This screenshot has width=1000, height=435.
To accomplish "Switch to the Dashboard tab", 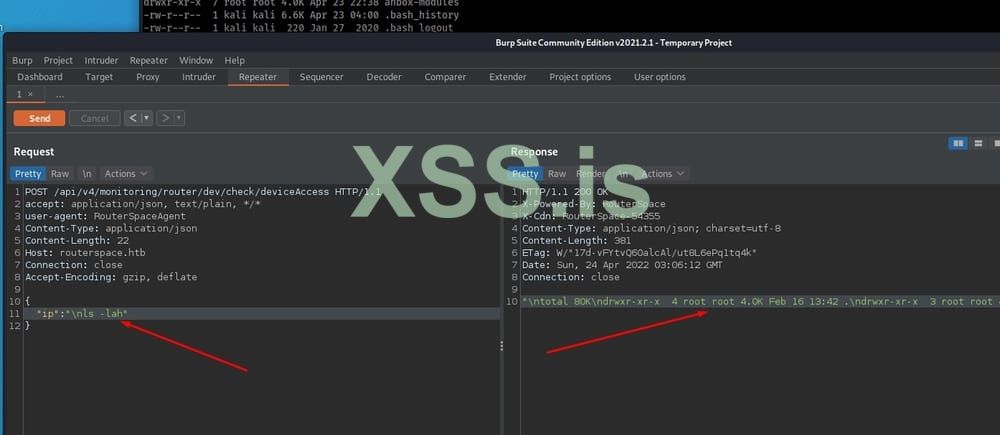I will click(40, 77).
